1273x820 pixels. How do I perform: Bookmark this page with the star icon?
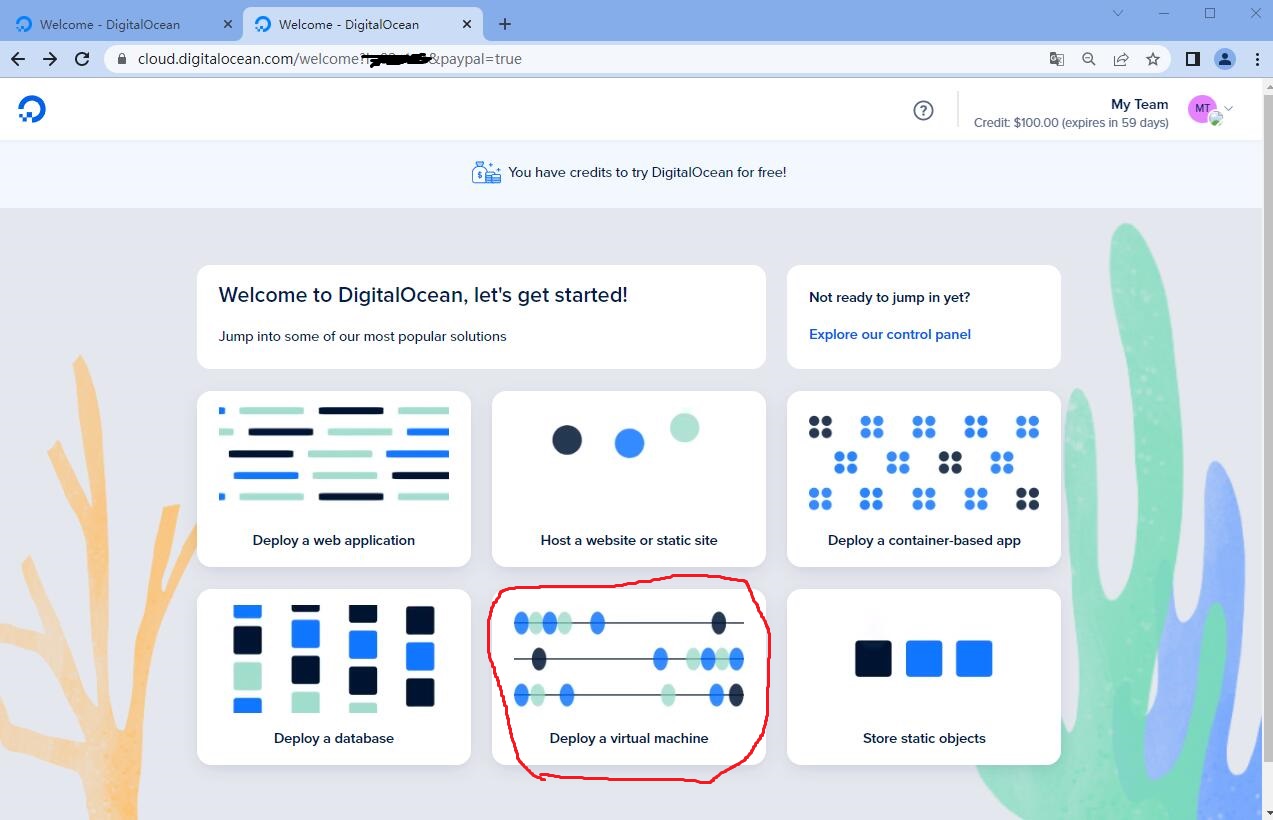[1153, 59]
